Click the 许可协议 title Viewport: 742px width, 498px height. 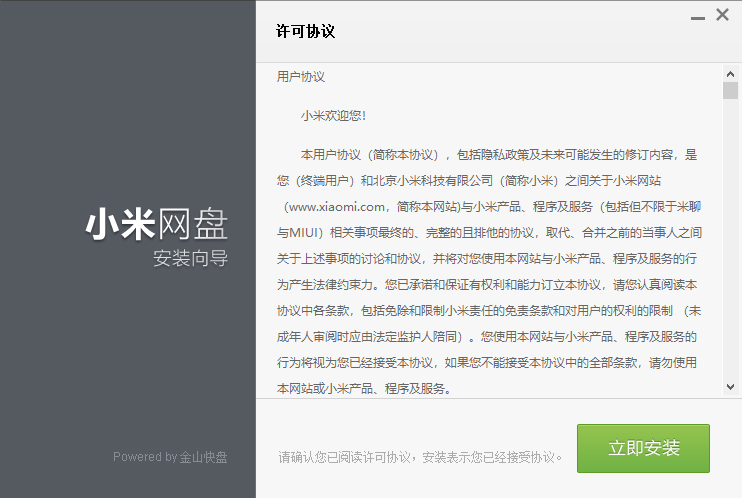click(x=305, y=31)
